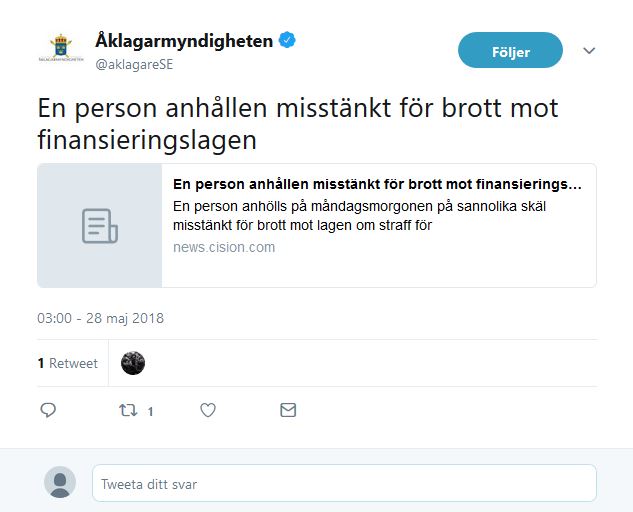This screenshot has height=512, width=633.
Task: Click the blue verified badge
Action: tap(287, 40)
